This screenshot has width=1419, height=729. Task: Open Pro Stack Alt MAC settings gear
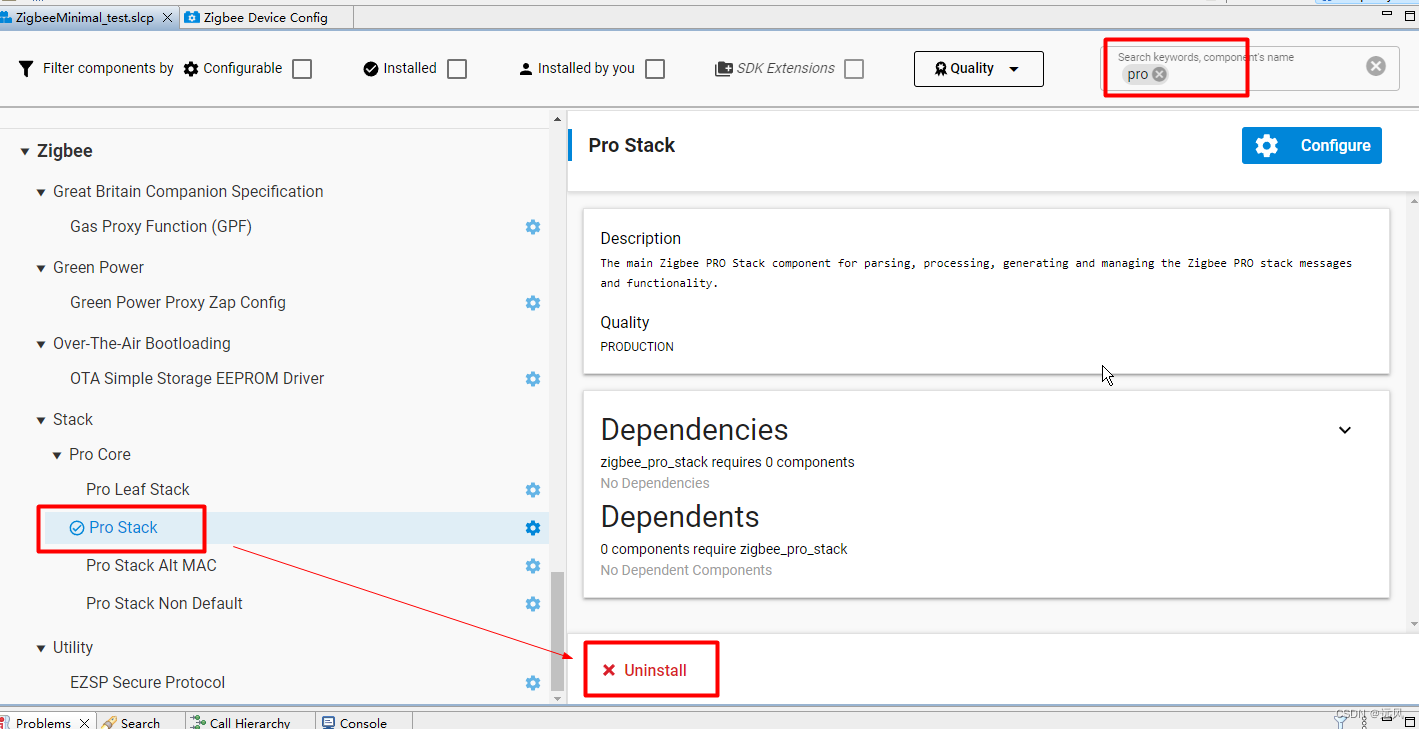(x=532, y=565)
